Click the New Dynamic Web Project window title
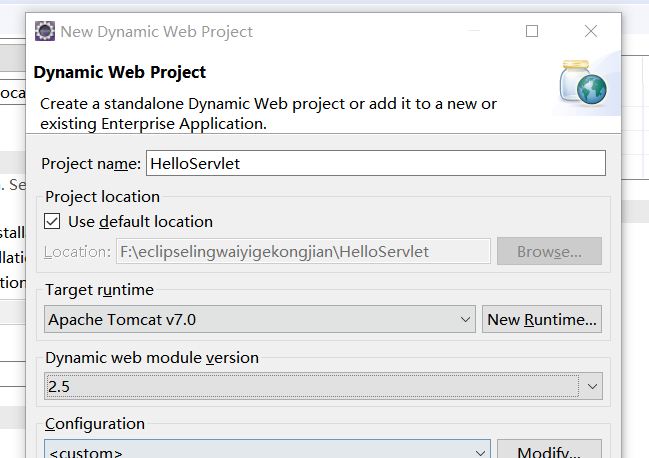This screenshot has width=649, height=458. click(x=156, y=31)
